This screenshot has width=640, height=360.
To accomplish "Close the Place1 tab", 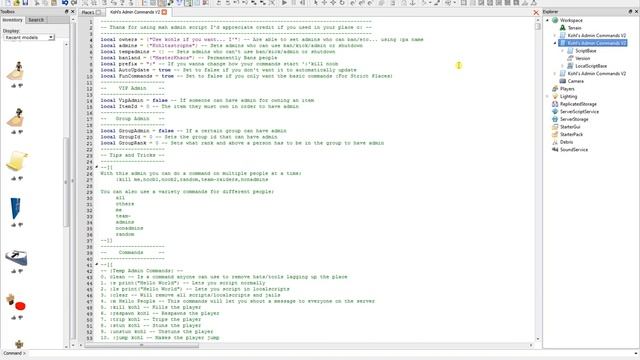I will click(98, 12).
